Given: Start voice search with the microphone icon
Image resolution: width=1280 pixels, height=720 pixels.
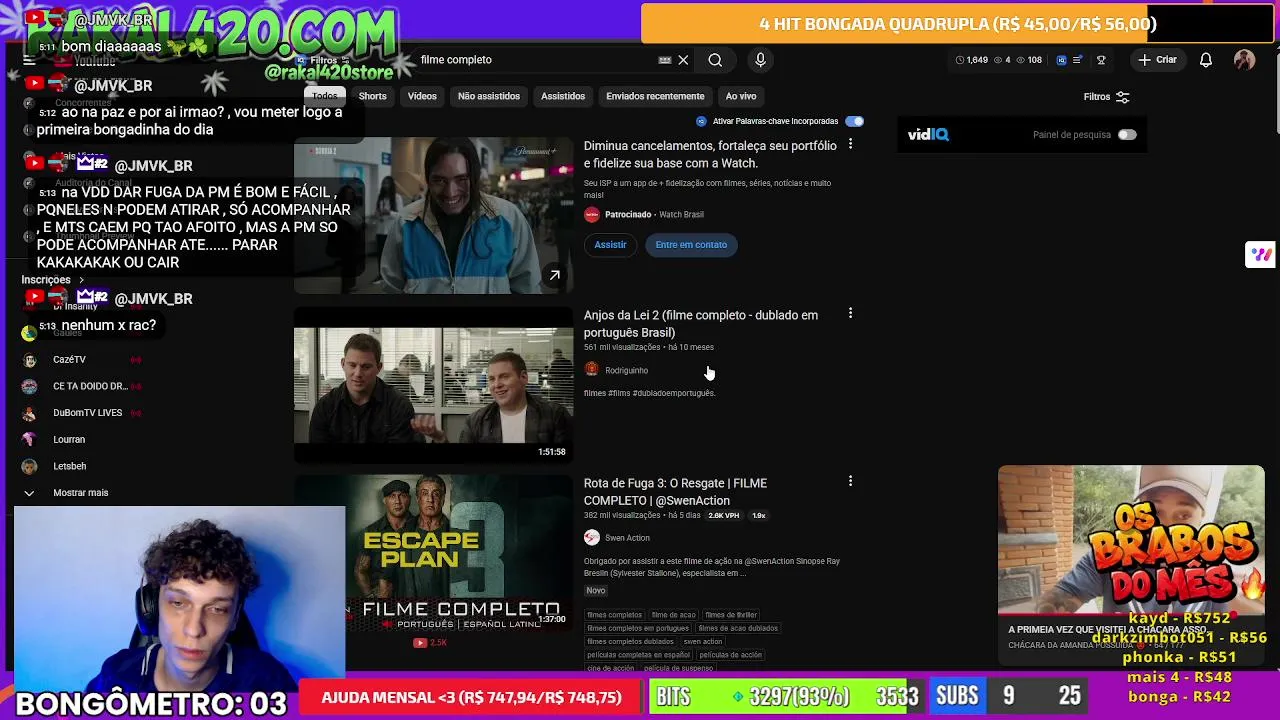Looking at the screenshot, I should pyautogui.click(x=760, y=60).
